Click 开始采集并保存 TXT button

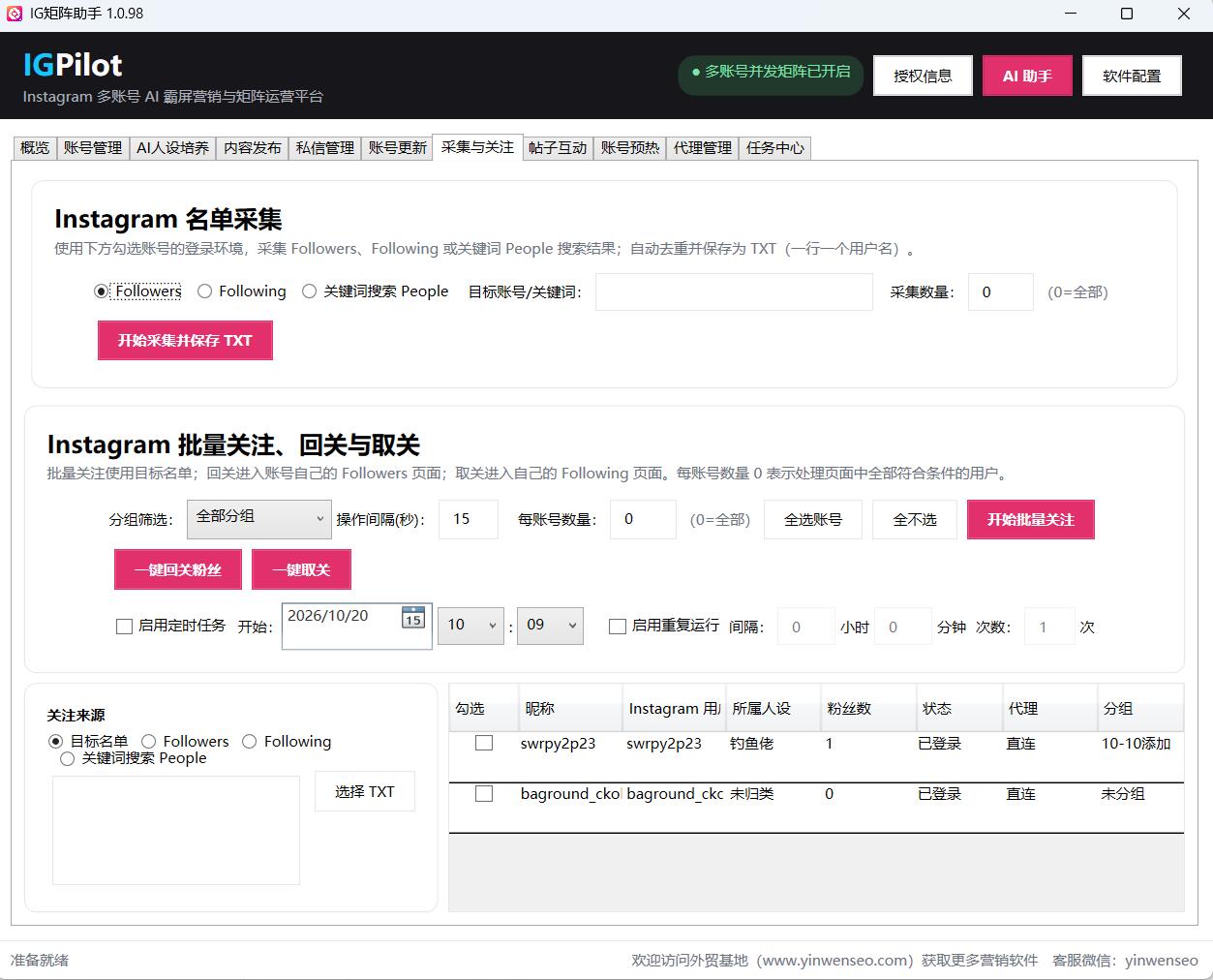[185, 341]
